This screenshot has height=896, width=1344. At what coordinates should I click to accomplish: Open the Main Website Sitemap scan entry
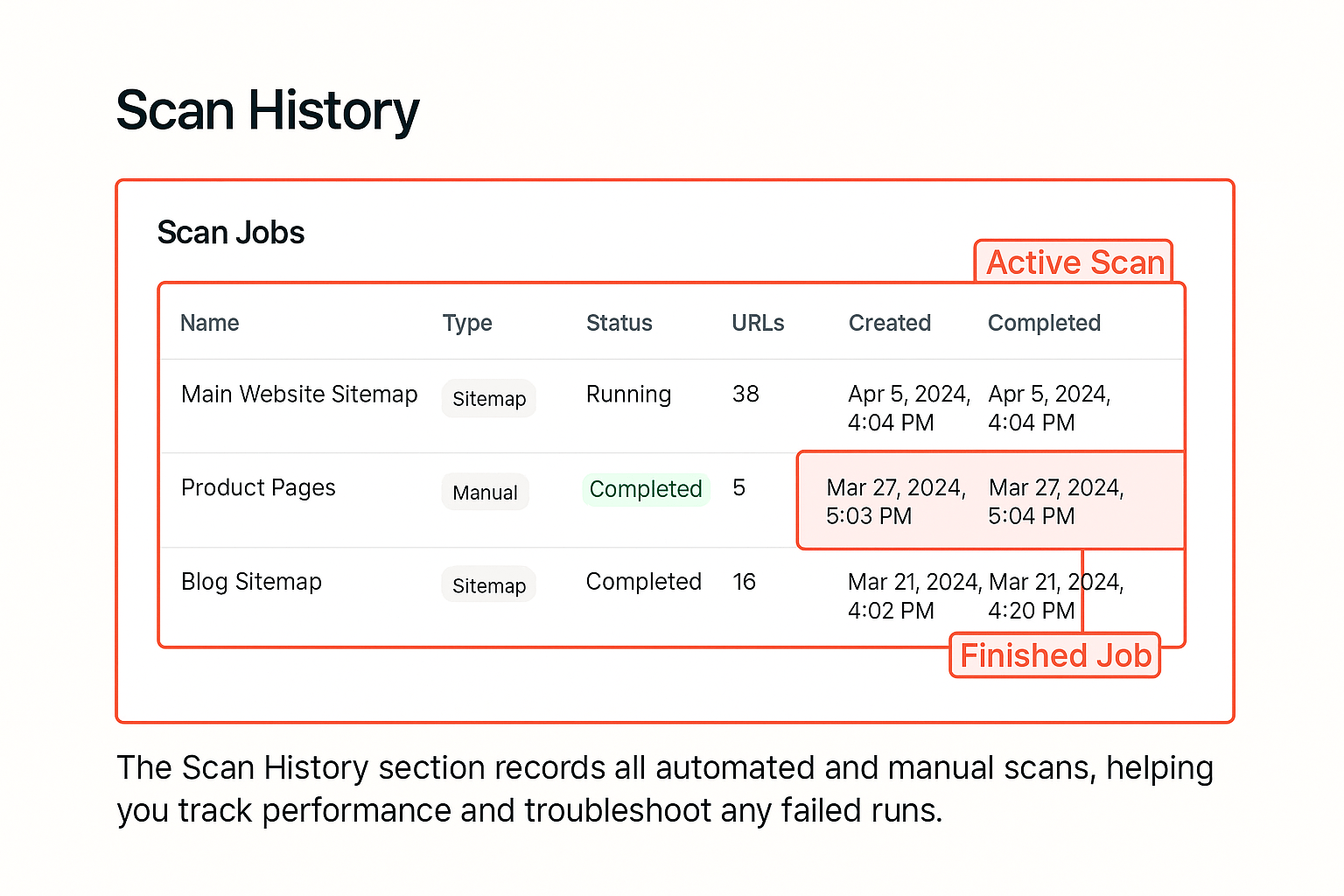(x=299, y=395)
